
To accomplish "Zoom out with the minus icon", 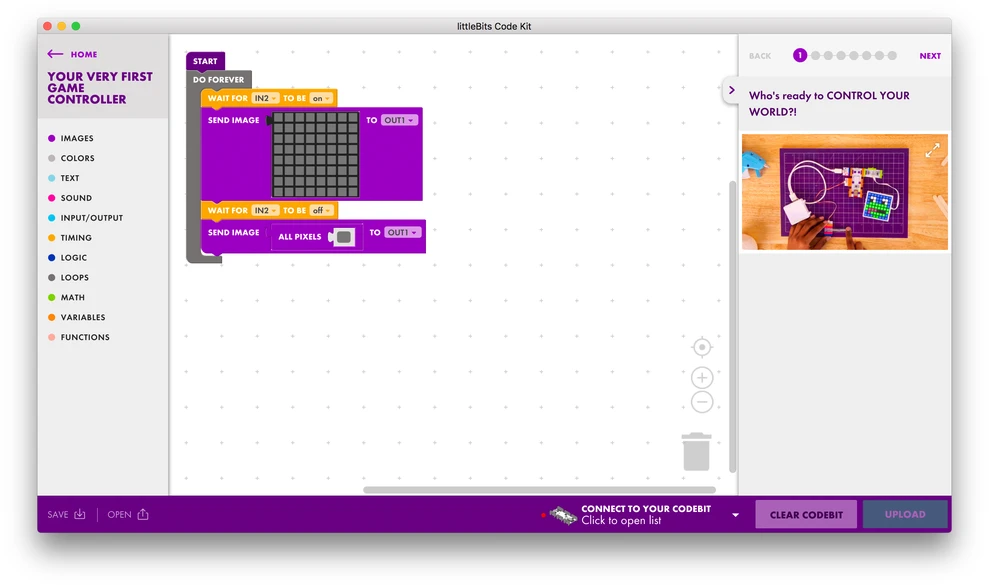I will (x=702, y=402).
